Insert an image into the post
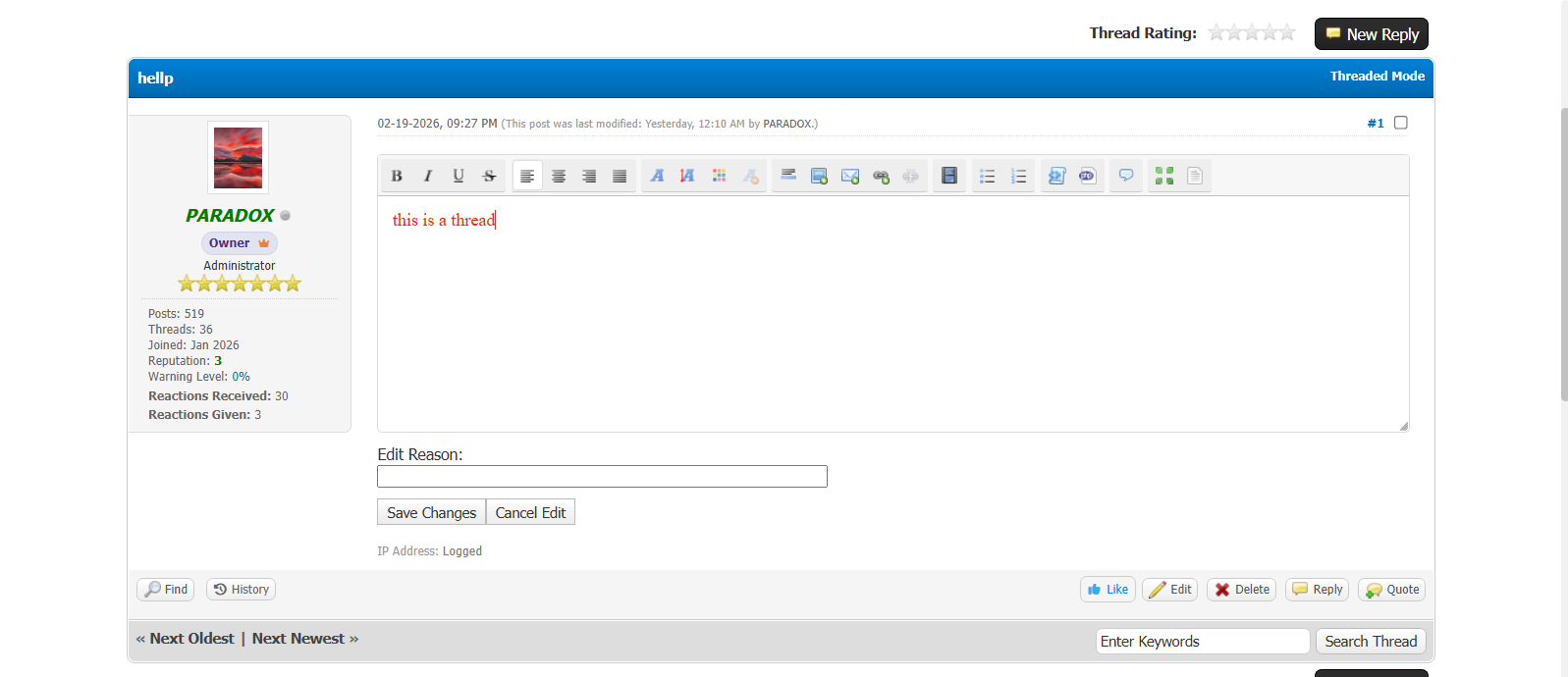 tap(819, 176)
